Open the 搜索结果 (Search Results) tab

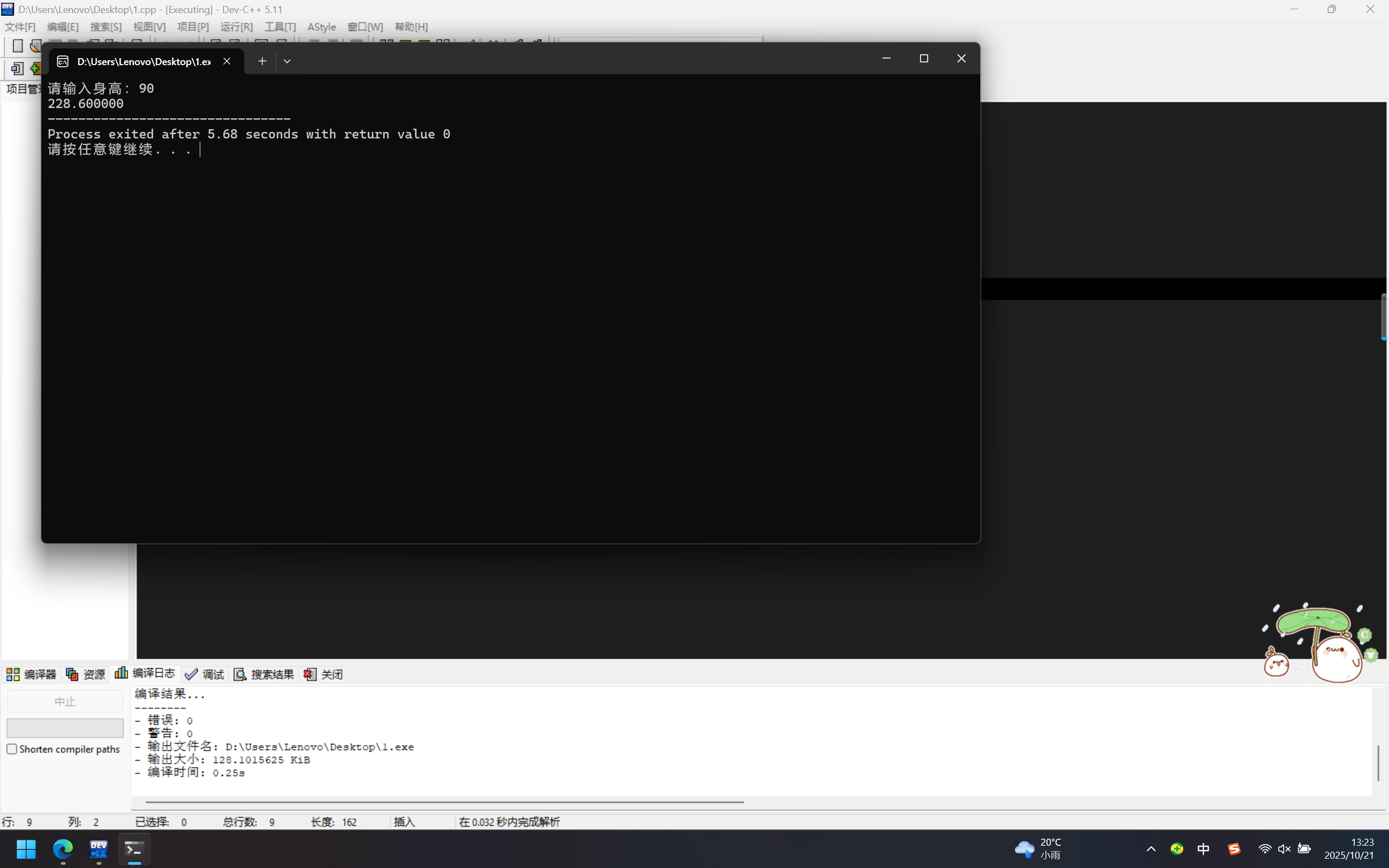(264, 674)
